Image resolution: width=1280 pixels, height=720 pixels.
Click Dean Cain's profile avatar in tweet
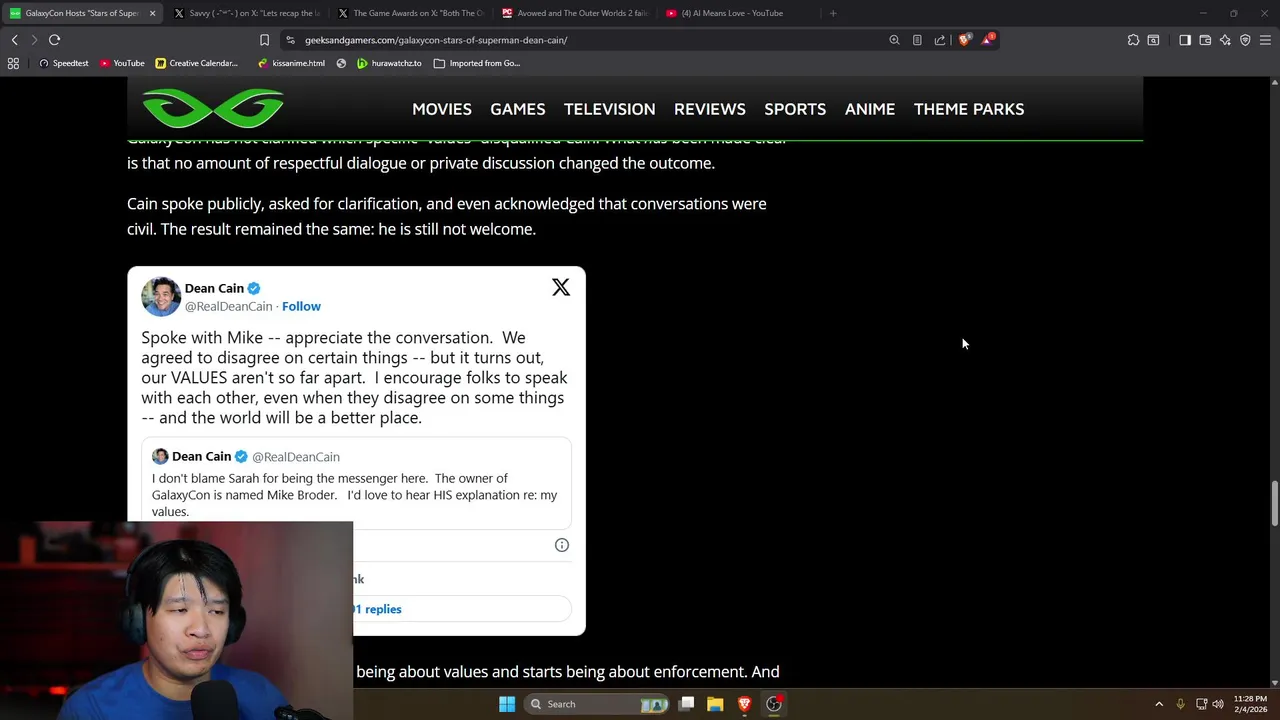(x=160, y=297)
